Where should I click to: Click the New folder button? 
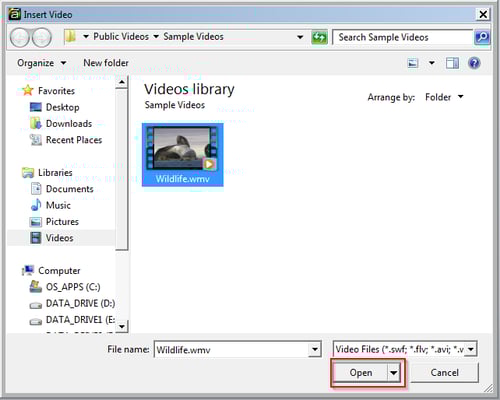[106, 63]
